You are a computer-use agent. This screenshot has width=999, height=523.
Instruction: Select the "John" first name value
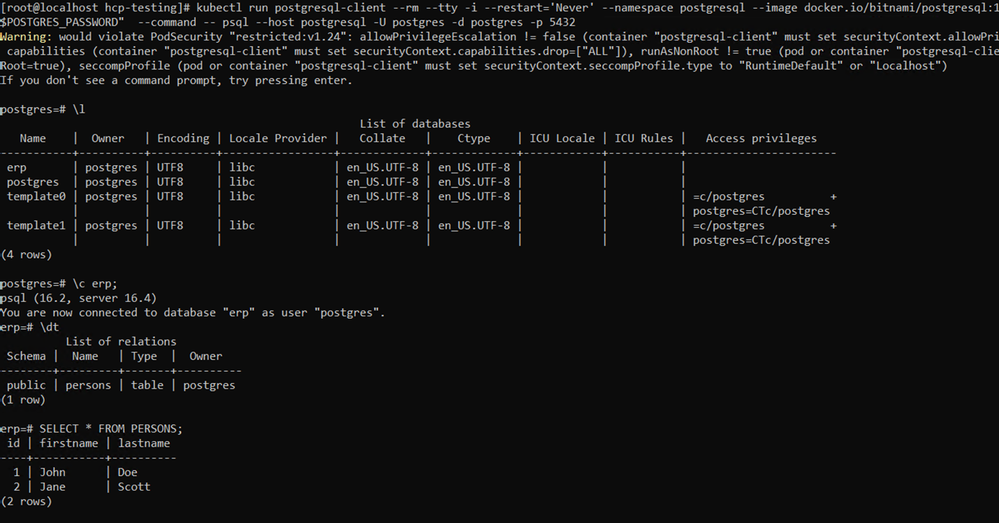(x=52, y=472)
